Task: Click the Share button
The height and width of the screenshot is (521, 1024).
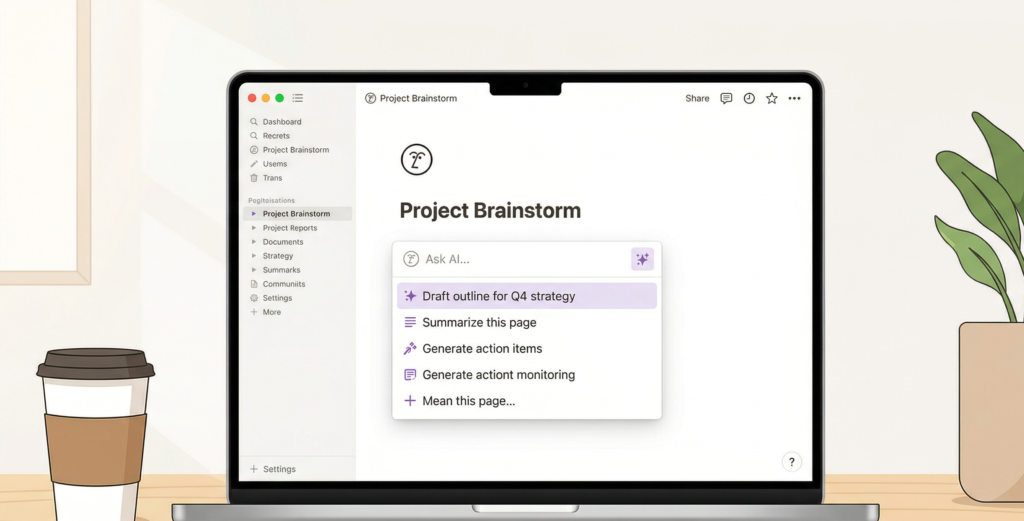Action: click(697, 98)
